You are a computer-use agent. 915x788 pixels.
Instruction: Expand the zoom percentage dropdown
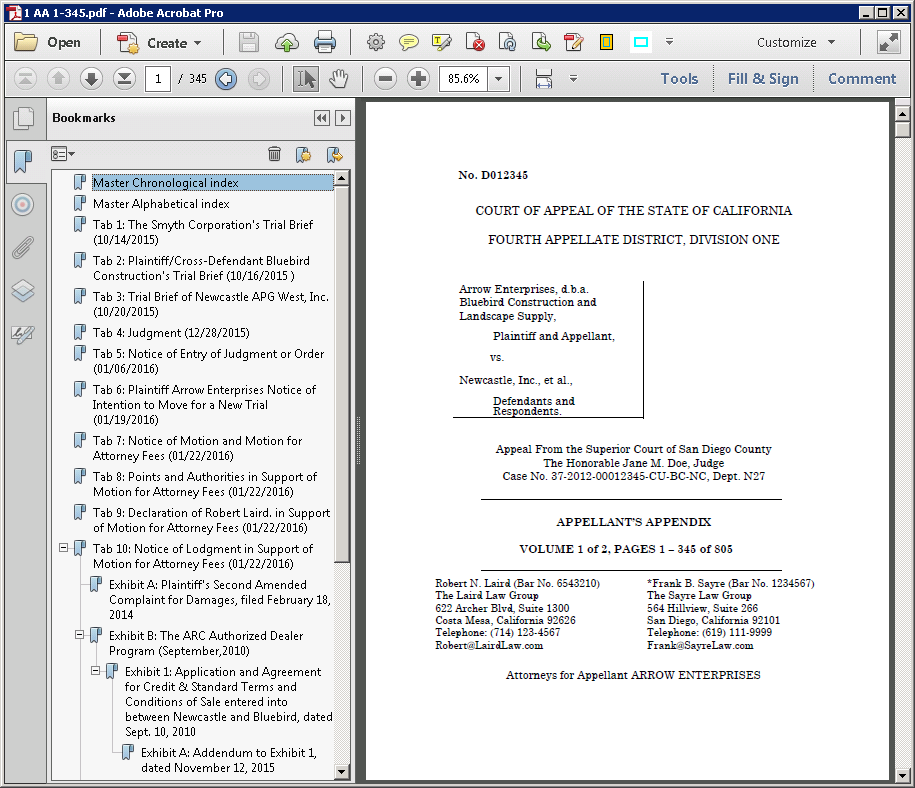498,78
